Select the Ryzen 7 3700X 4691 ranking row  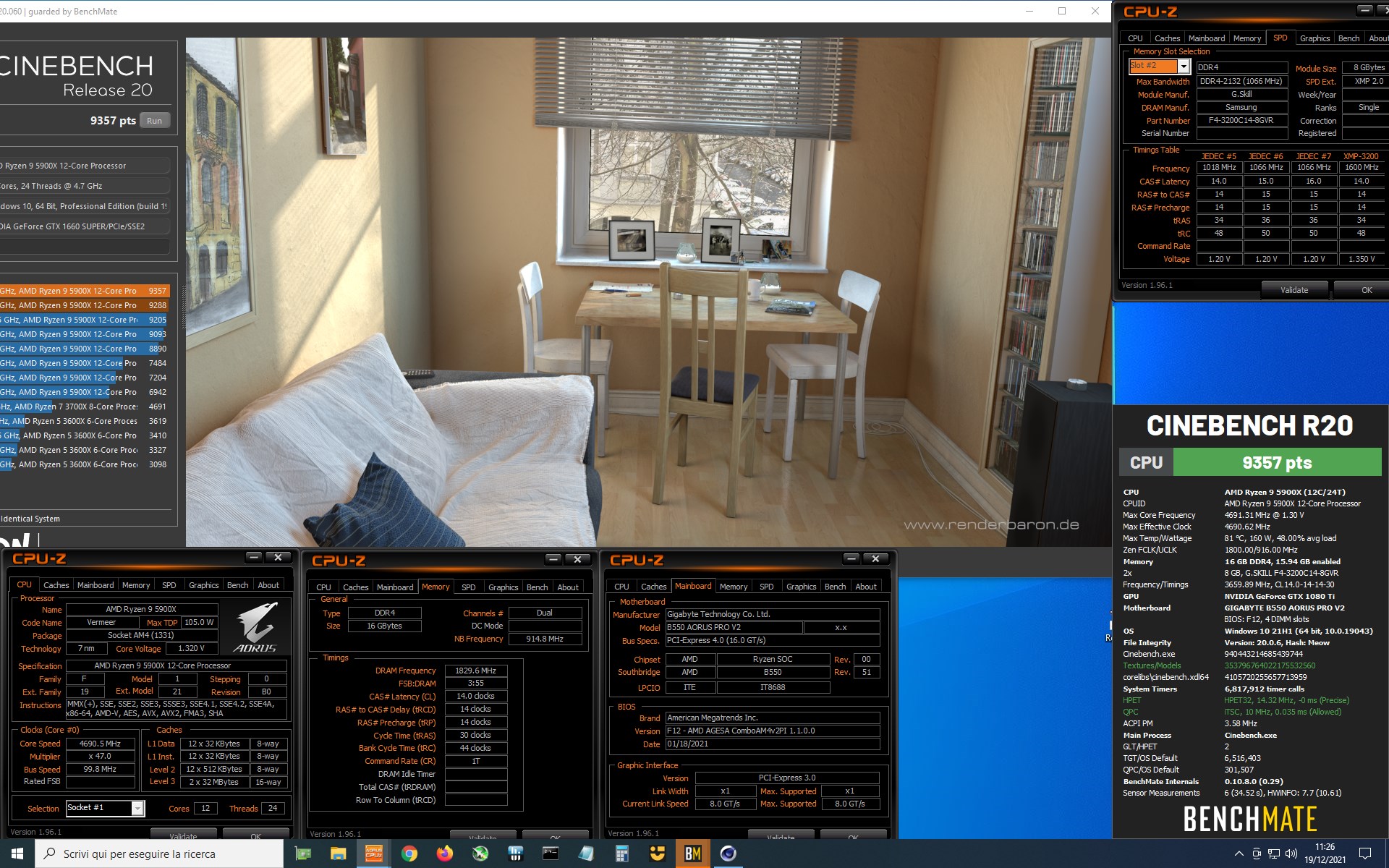click(x=85, y=407)
